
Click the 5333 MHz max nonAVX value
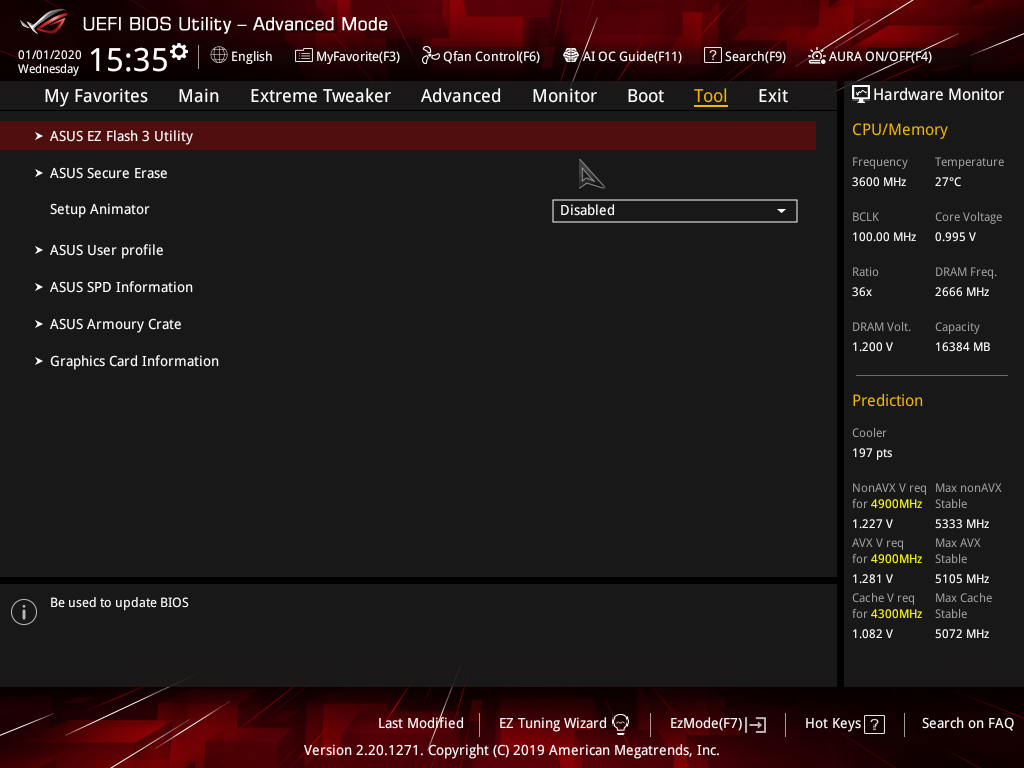[961, 524]
